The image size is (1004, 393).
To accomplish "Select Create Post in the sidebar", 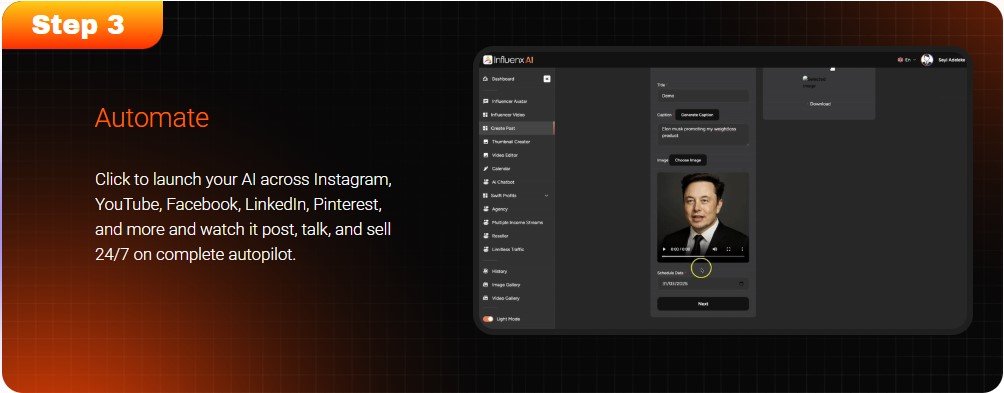I will tap(516, 128).
